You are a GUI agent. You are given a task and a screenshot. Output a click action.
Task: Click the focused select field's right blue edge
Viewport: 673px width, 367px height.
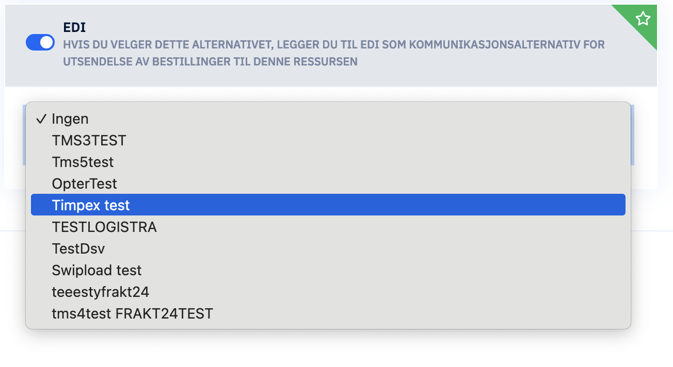coord(632,135)
